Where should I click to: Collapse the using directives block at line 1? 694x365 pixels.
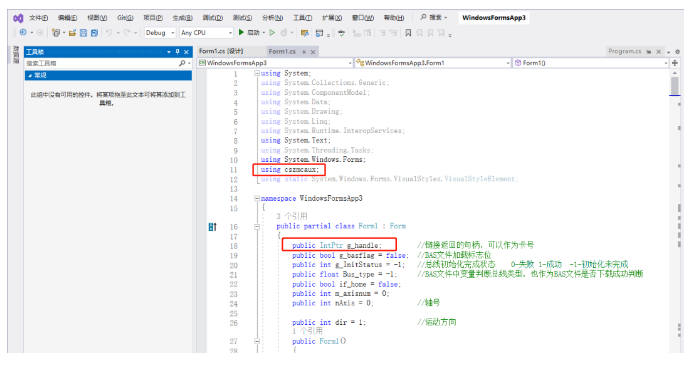[x=257, y=73]
